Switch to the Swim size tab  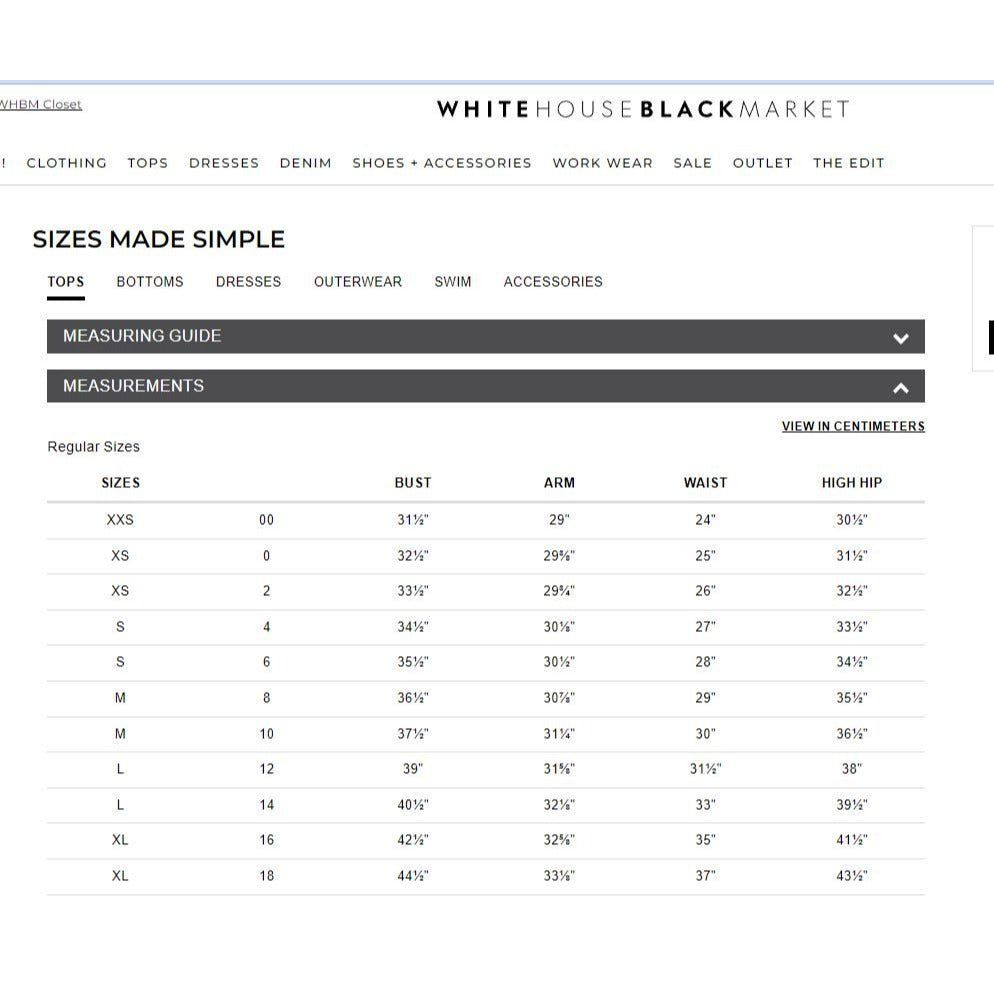(452, 282)
